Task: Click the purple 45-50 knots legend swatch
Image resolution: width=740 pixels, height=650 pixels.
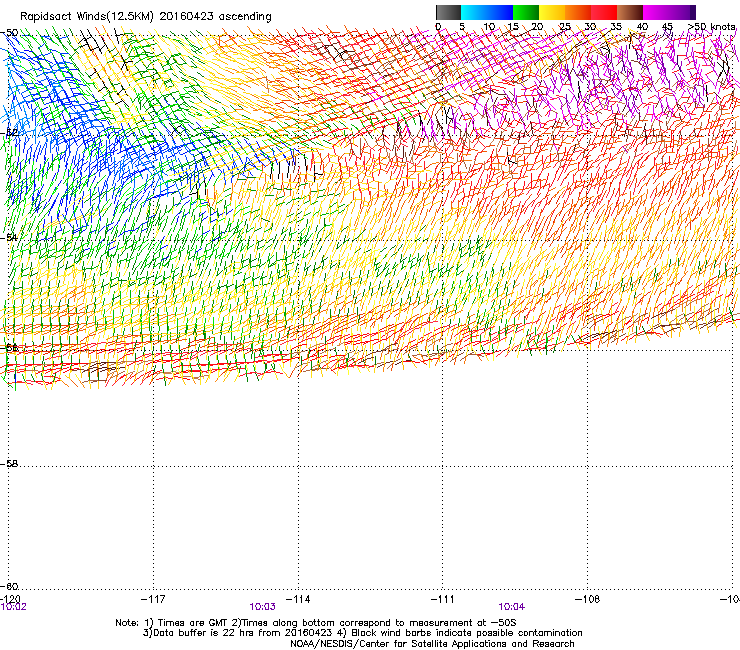Action: tap(682, 12)
